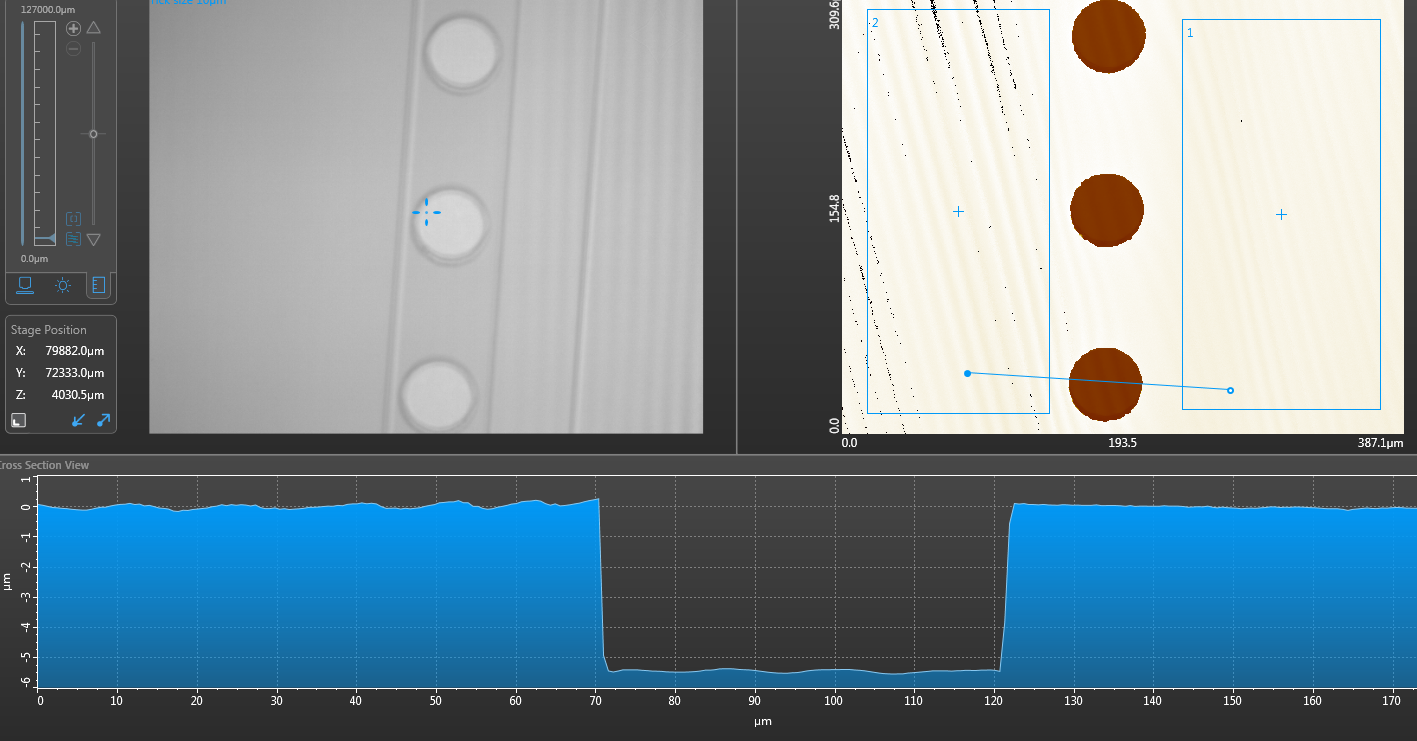Click the wavy-lines icon beside the ruler
Screen dimensions: 1417x741
(x=73, y=239)
